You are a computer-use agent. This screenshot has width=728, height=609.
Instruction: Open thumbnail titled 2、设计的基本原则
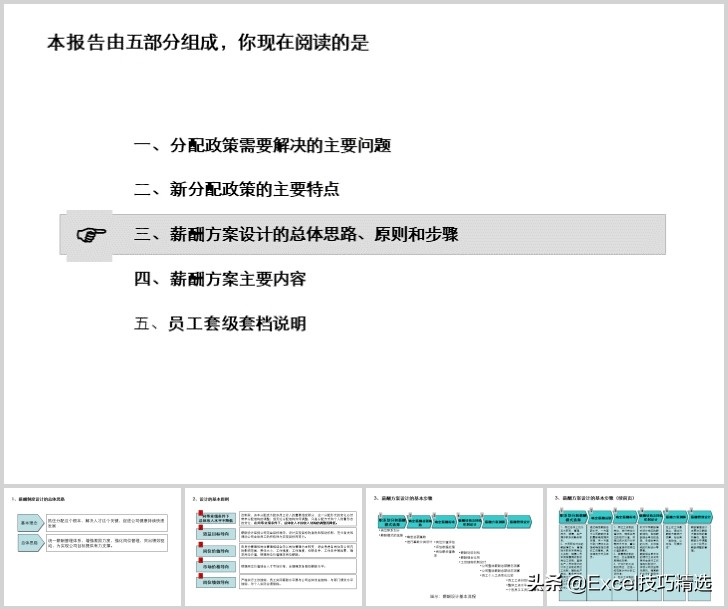tap(273, 546)
